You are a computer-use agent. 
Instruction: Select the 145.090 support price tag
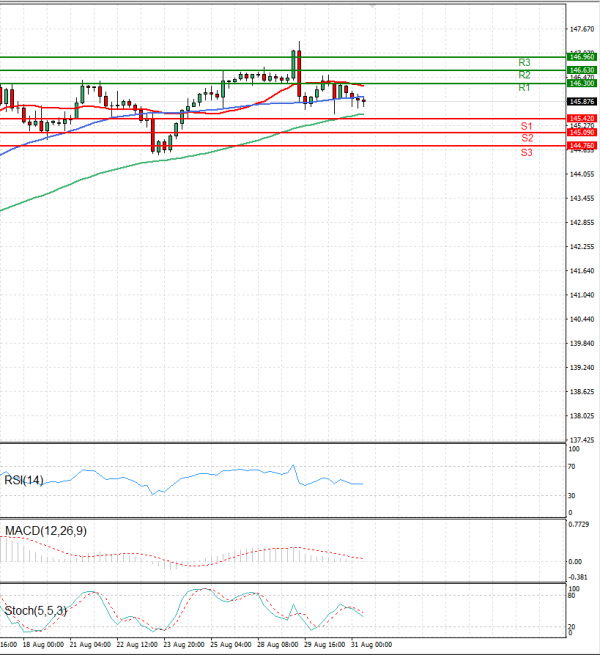[582, 132]
